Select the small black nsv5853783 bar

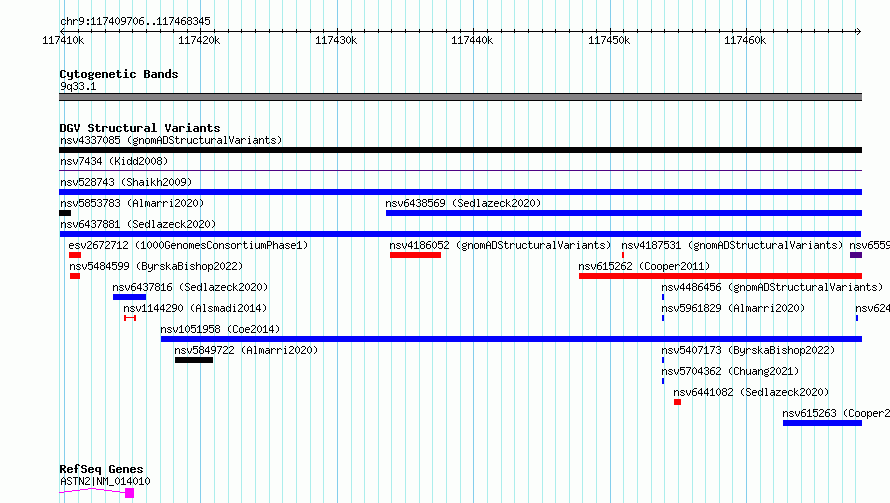[x=65, y=213]
